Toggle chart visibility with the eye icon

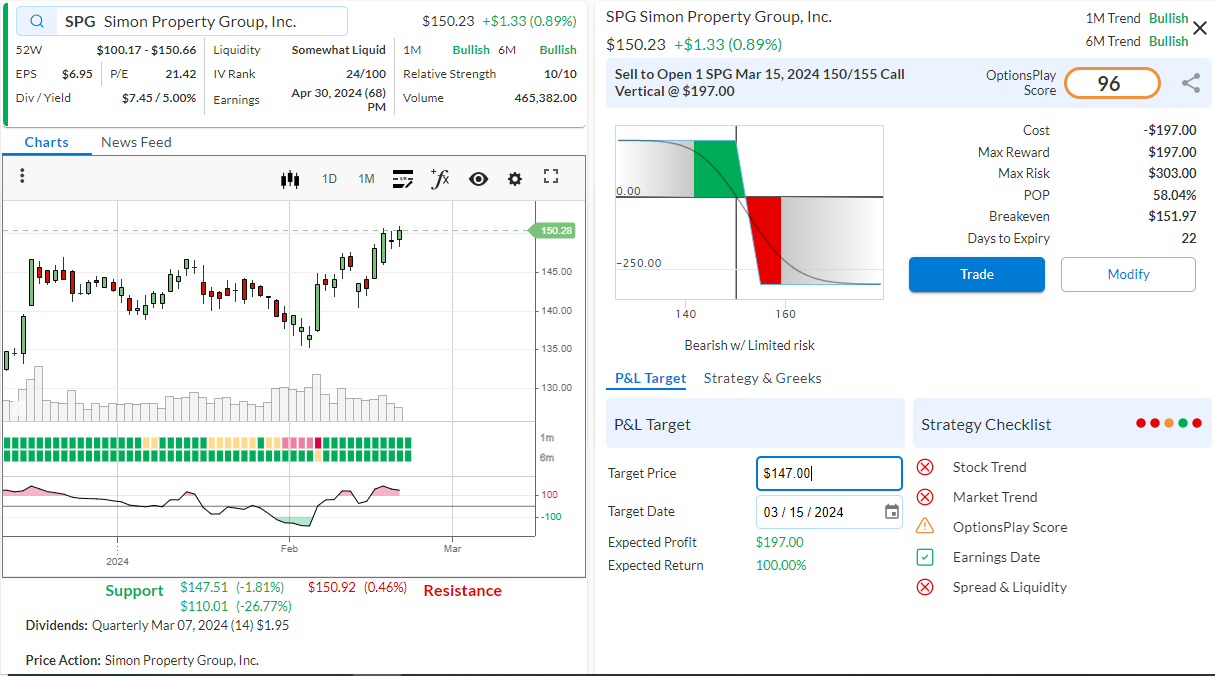coord(479,179)
